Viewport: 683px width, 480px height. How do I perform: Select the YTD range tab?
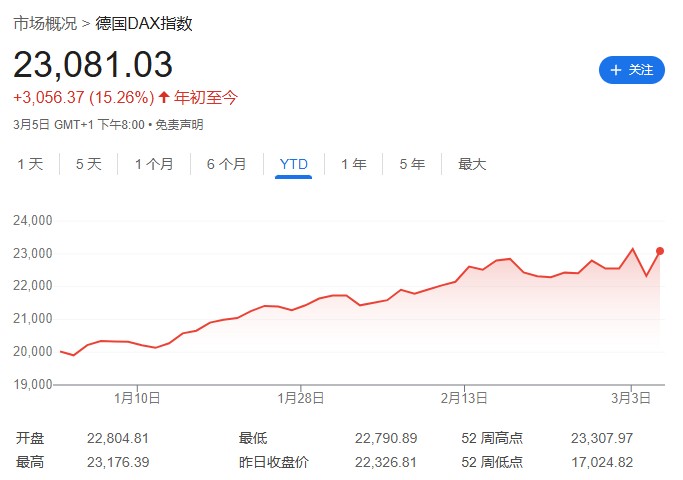294,164
